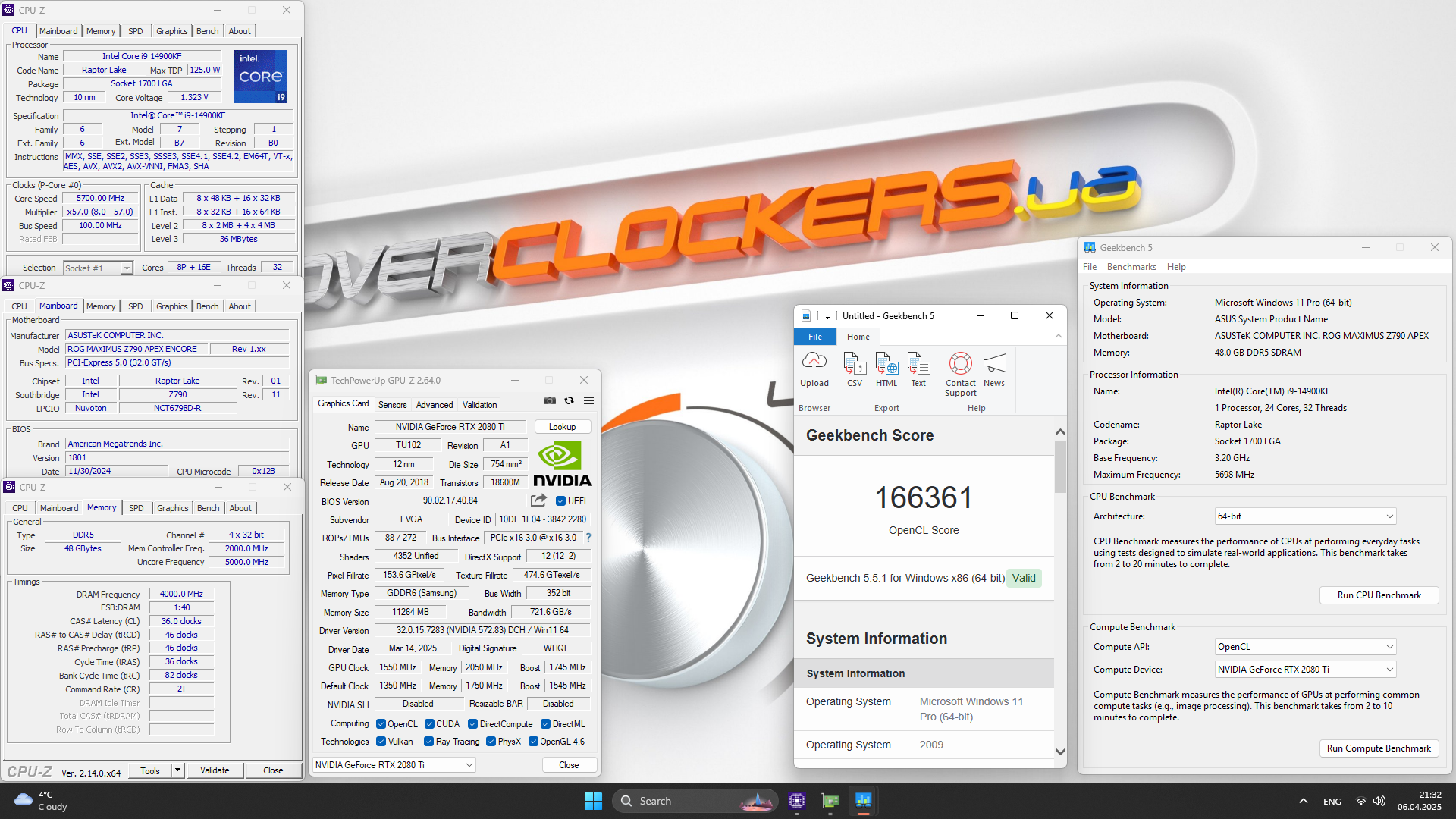Viewport: 1456px width, 819px height.
Task: Switch to the Sensors tab in GPU-Z
Action: [392, 405]
